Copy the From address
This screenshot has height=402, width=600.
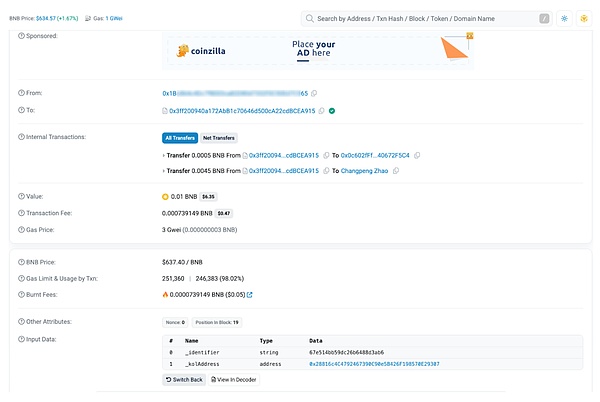[314, 93]
